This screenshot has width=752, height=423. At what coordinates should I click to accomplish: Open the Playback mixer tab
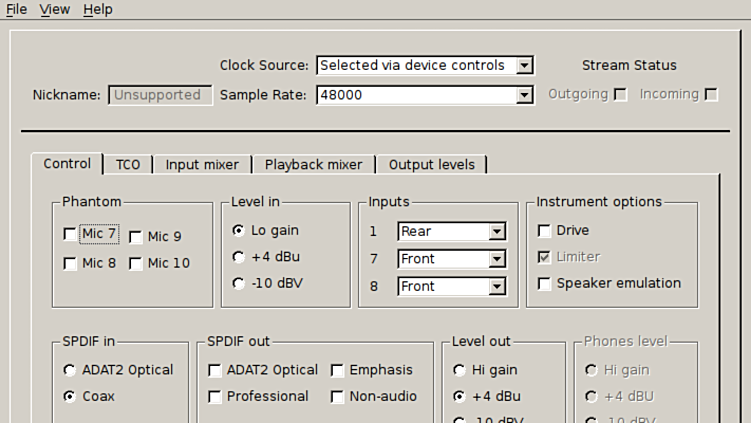click(313, 165)
